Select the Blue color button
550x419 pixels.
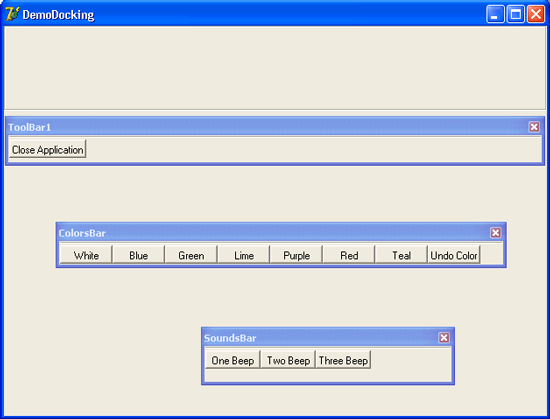pyautogui.click(x=139, y=255)
